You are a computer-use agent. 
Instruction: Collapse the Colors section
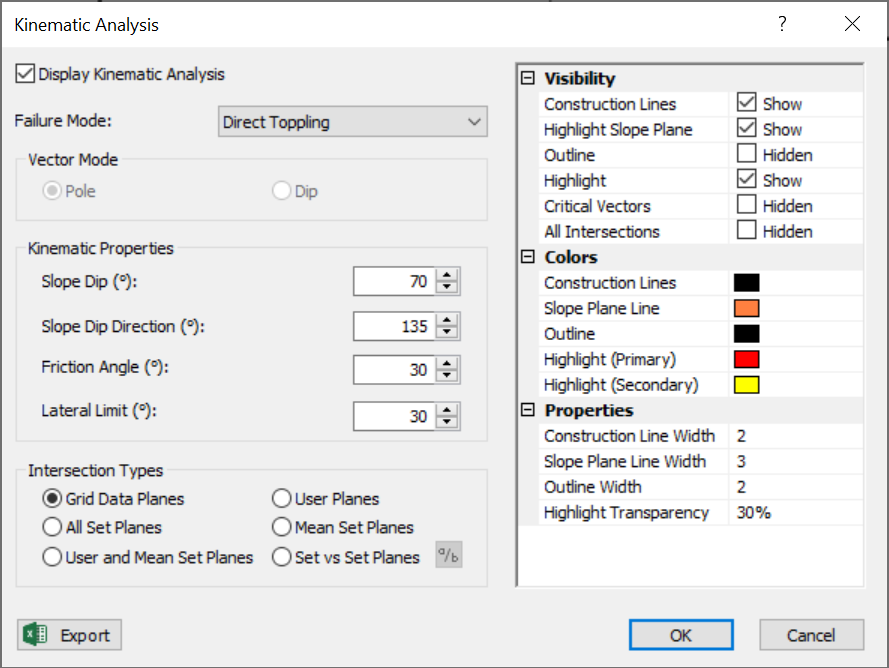tap(527, 257)
